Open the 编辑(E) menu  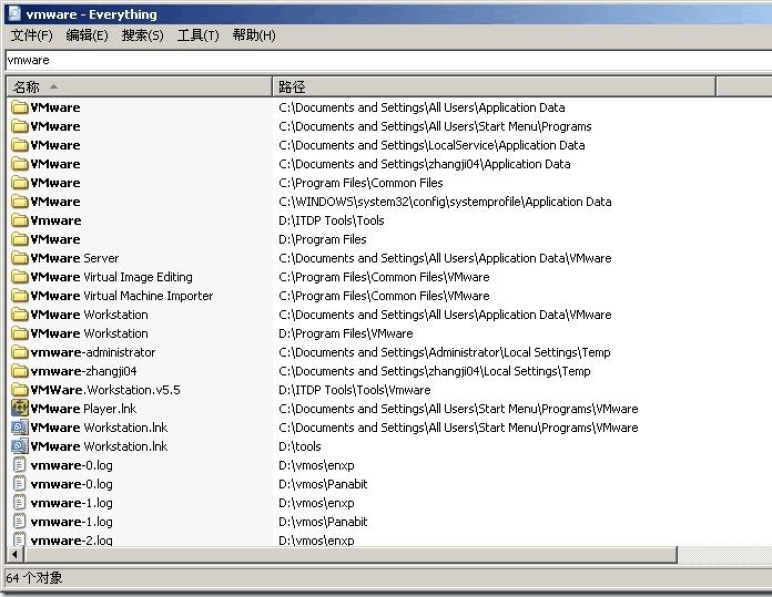click(87, 35)
